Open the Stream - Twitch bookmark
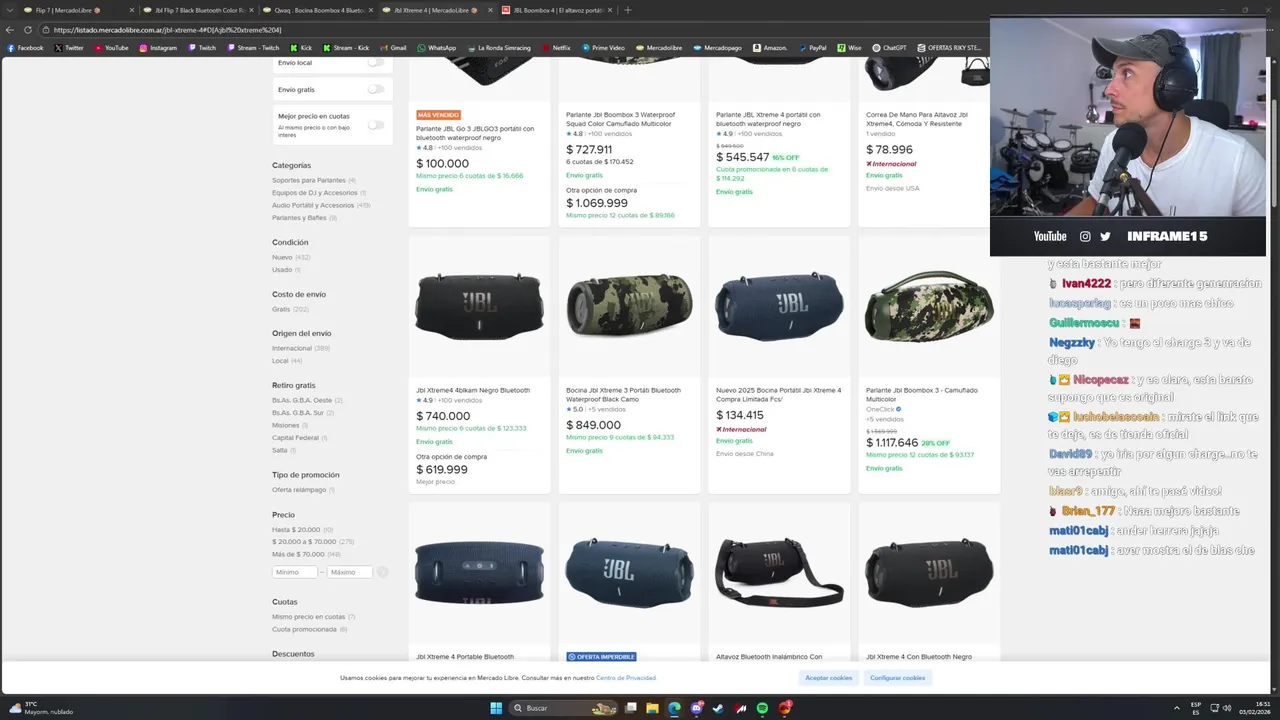1280x720 pixels. coord(253,47)
